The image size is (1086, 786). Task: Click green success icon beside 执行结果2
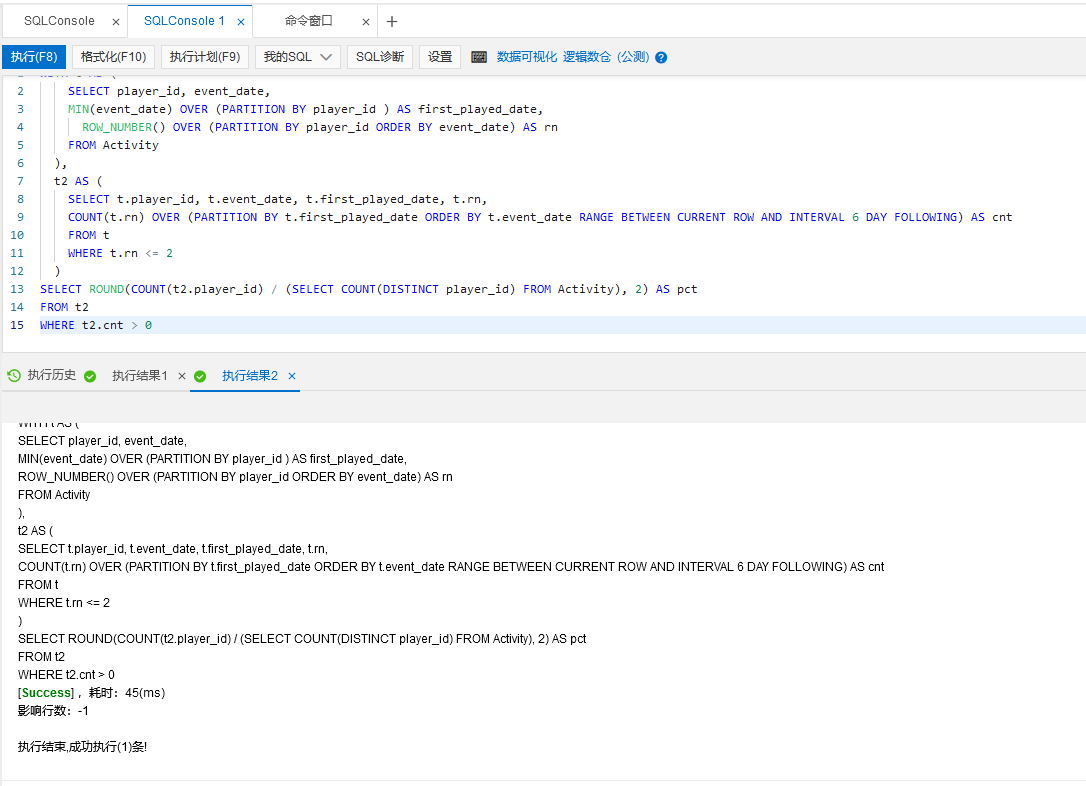(x=200, y=376)
